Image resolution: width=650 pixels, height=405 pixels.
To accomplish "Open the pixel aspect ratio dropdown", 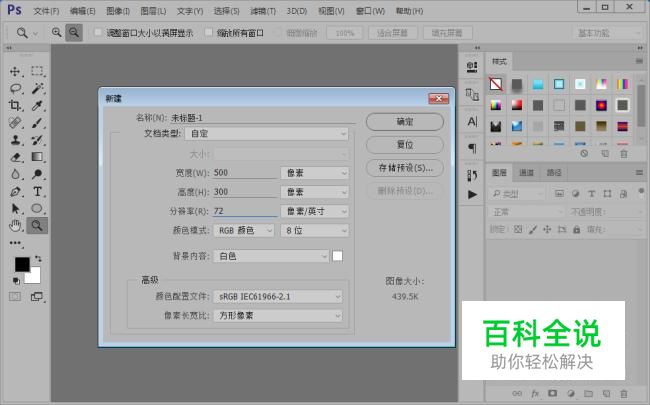I will tap(278, 315).
